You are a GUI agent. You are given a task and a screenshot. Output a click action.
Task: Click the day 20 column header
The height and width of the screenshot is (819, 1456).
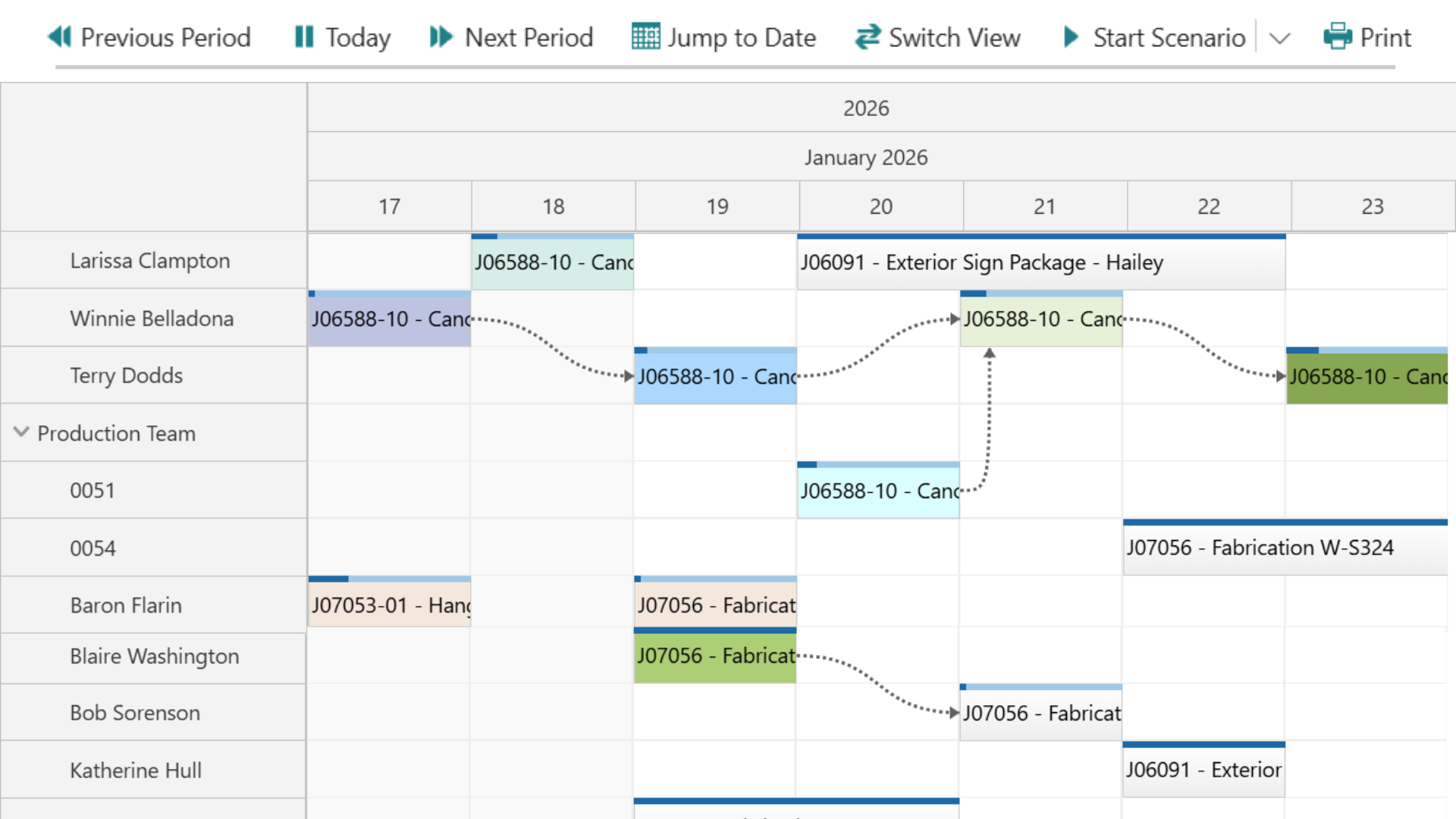[880, 206]
